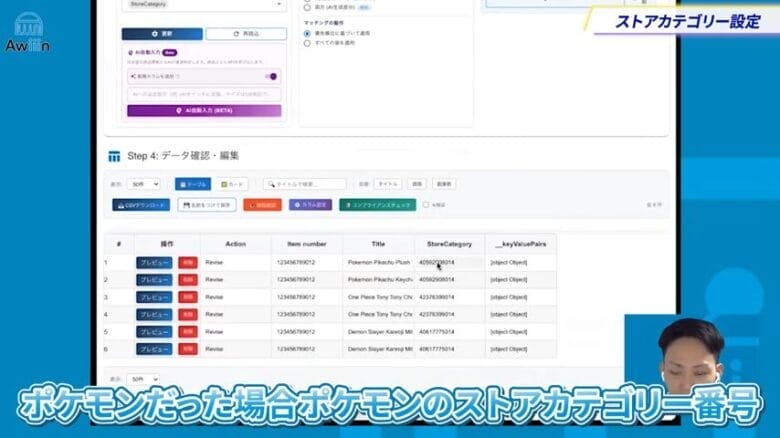Click the green compliance check button
Image resolution: width=780 pixels, height=438 pixels.
378,205
